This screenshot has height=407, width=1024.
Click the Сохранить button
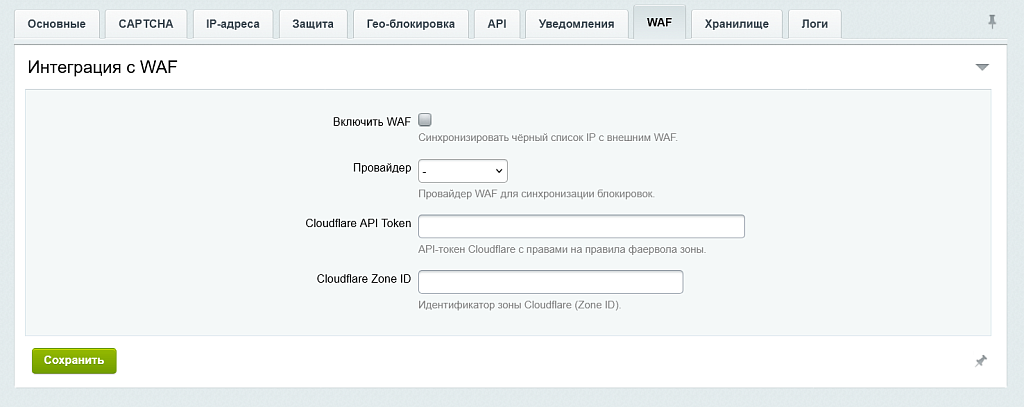tap(74, 361)
